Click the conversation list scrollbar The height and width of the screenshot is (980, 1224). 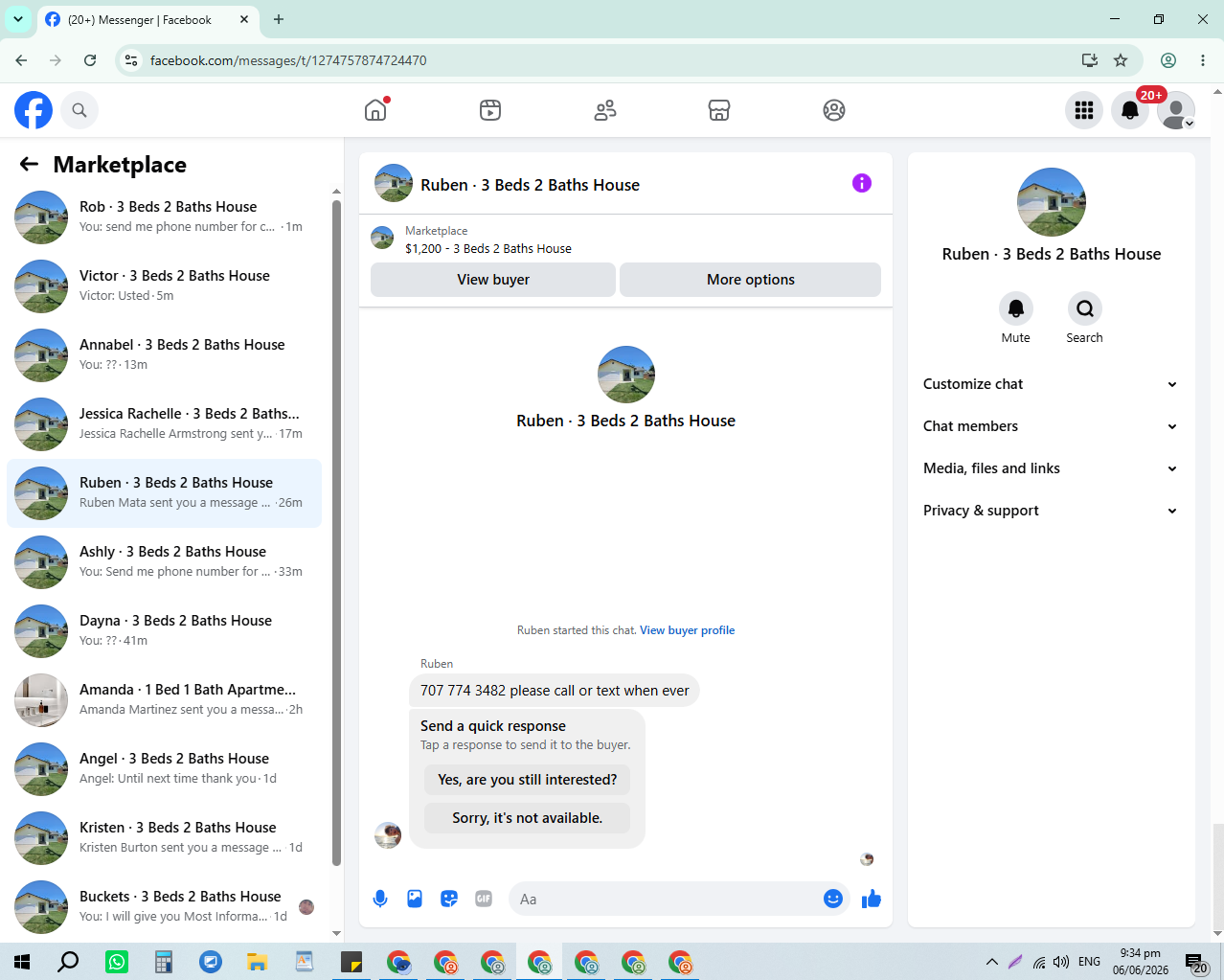(336, 532)
